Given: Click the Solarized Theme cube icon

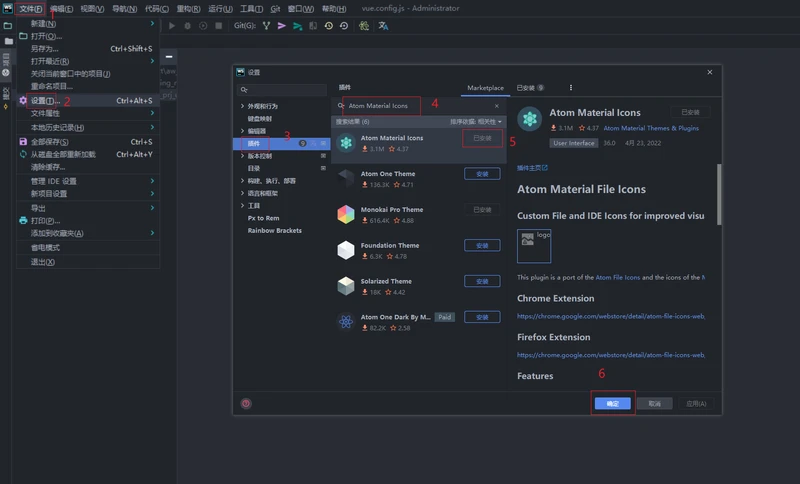Looking at the screenshot, I should click(346, 286).
